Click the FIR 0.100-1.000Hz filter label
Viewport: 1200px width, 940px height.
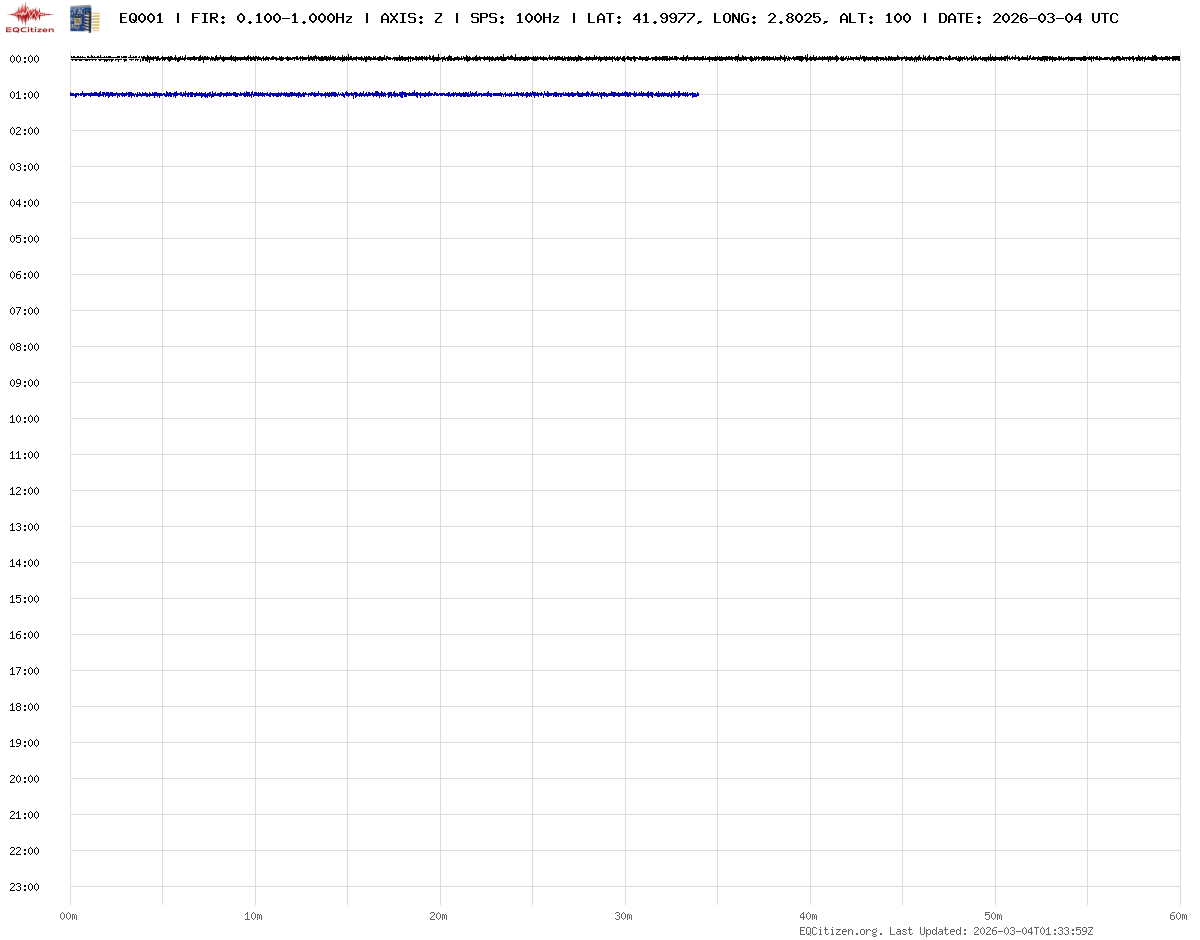coord(271,18)
